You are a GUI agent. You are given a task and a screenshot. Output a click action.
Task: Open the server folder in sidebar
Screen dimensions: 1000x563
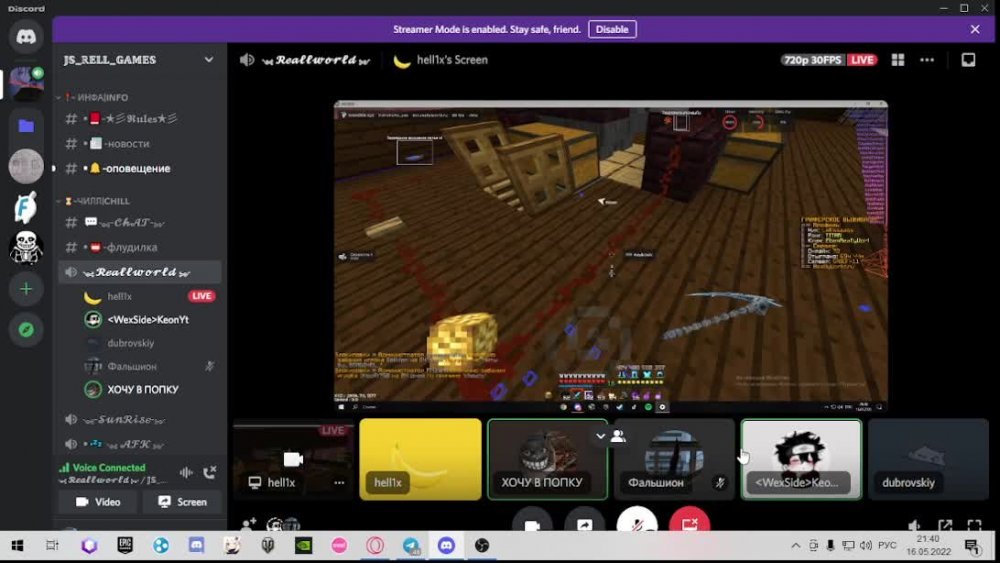click(x=26, y=126)
